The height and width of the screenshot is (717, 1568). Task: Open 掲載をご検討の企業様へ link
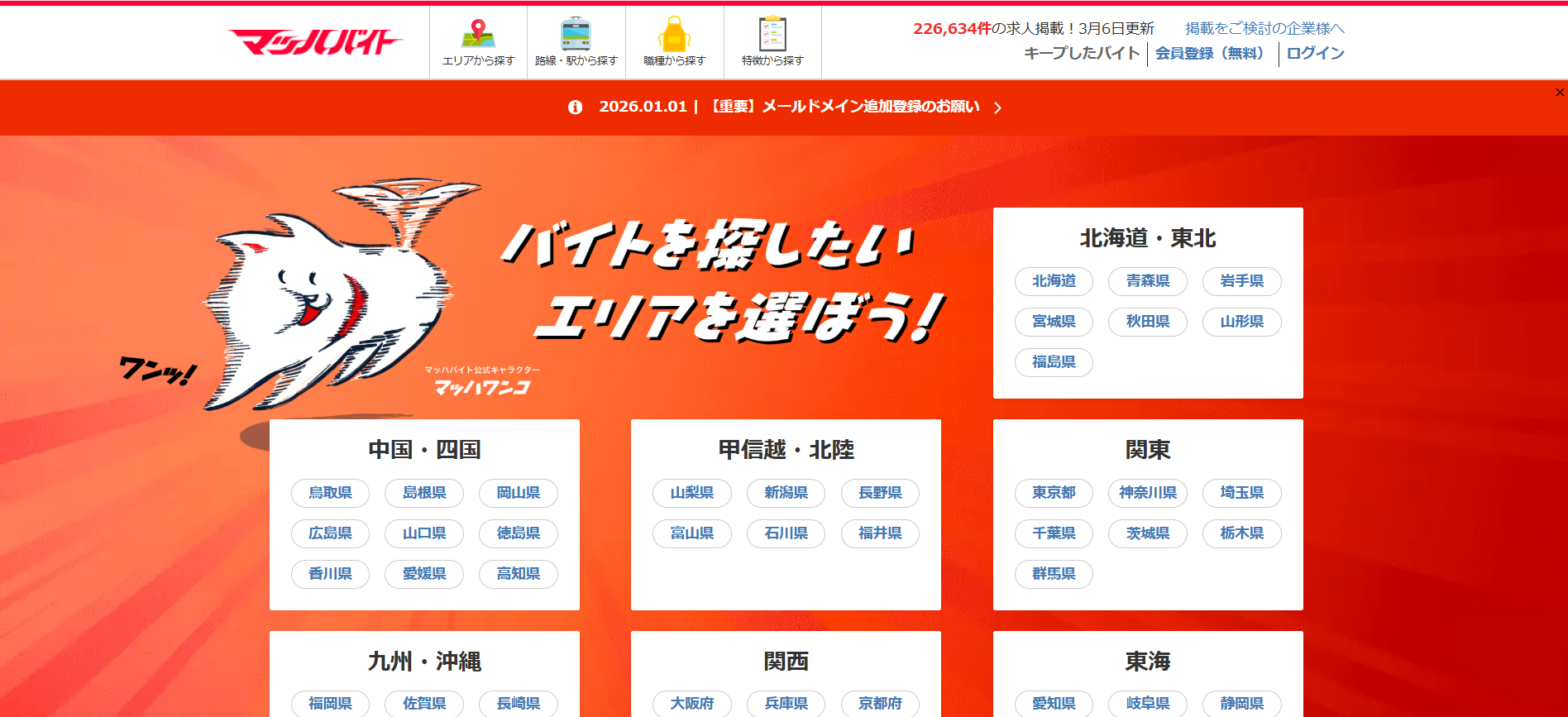point(1264,29)
